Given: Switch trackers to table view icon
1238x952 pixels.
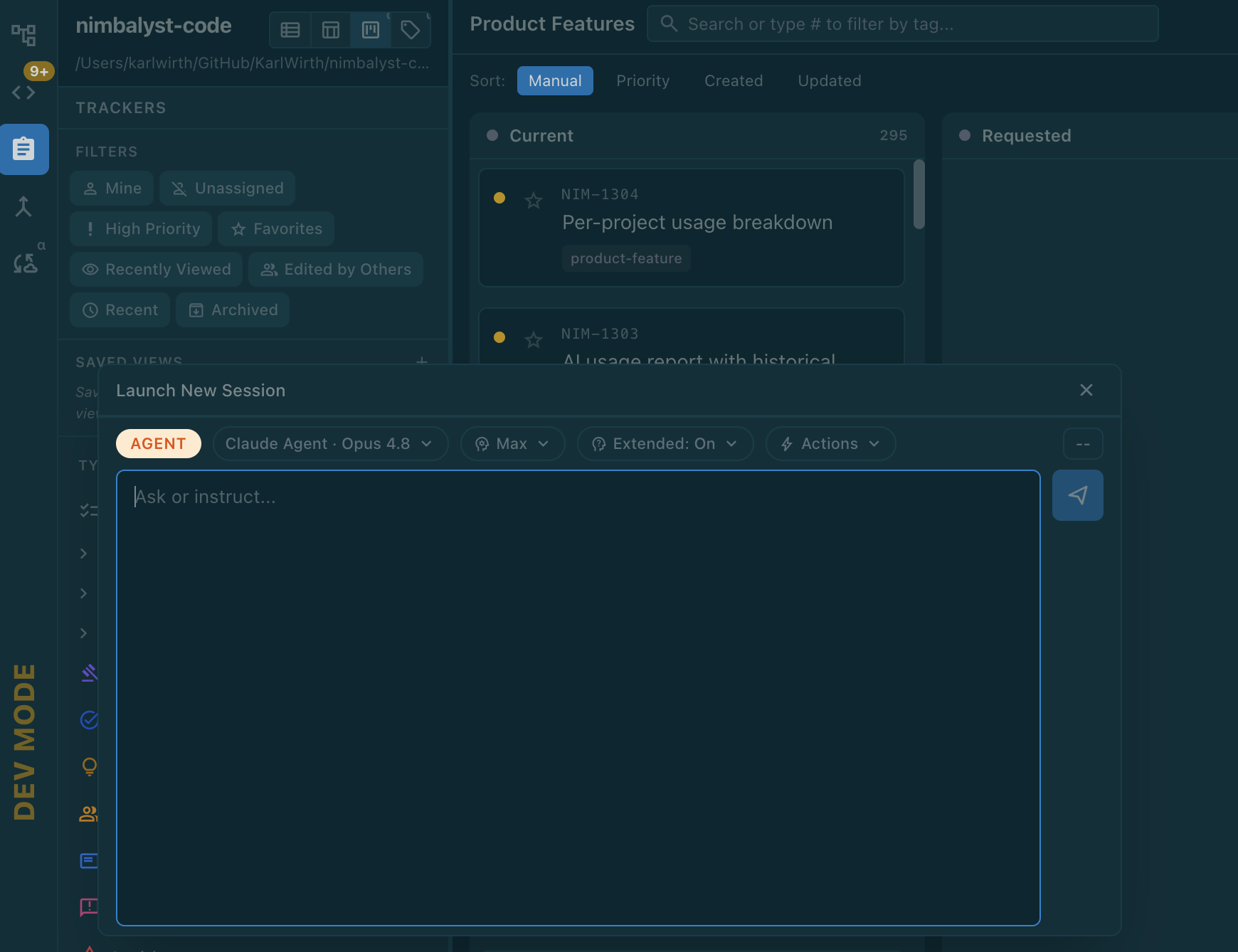Looking at the screenshot, I should (331, 30).
